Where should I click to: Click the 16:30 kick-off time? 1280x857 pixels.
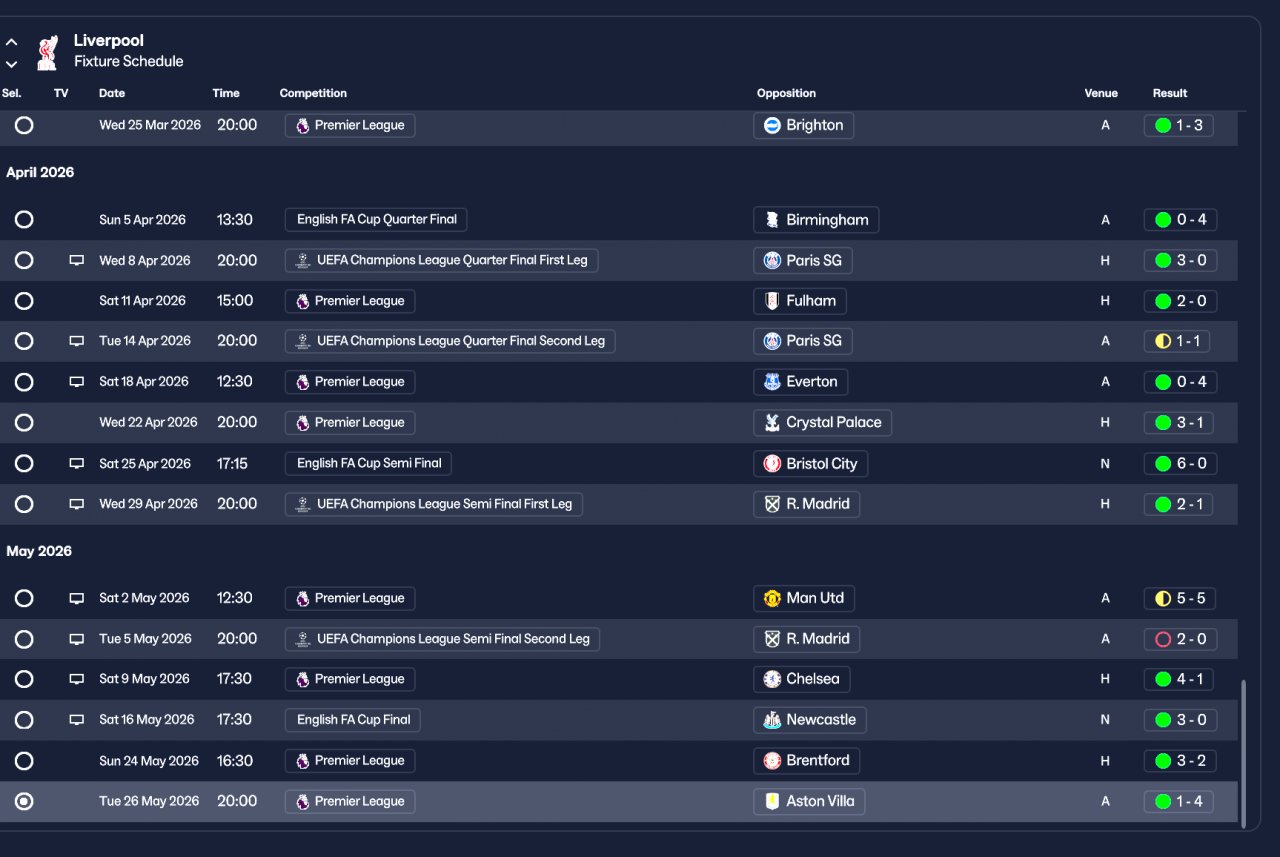tap(235, 761)
